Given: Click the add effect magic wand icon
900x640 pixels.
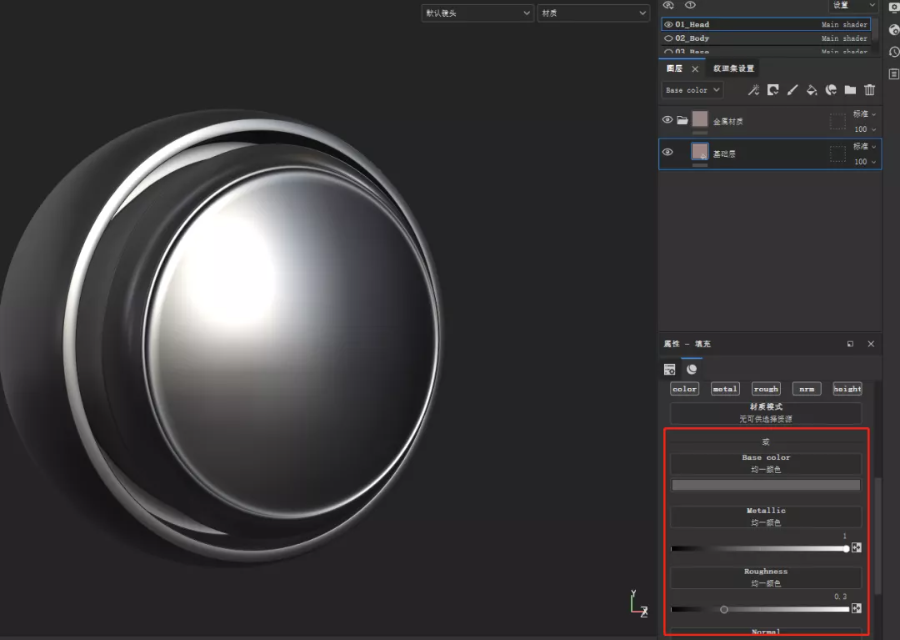Looking at the screenshot, I should 754,90.
